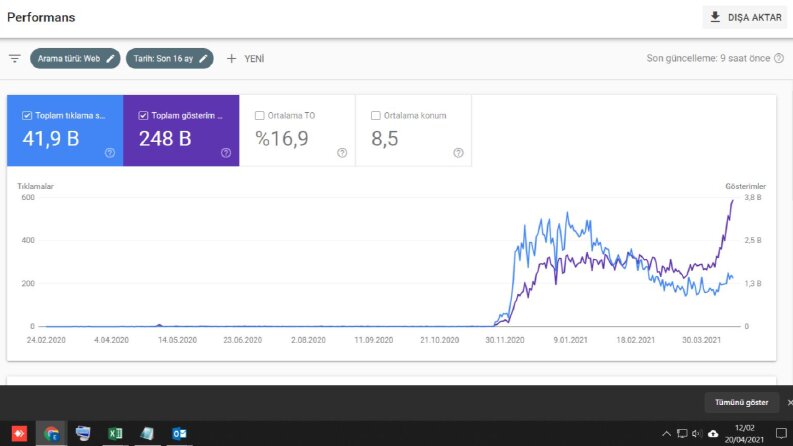Image resolution: width=793 pixels, height=446 pixels.
Task: Click the Tıklamalar axis title
Action: click(35, 186)
